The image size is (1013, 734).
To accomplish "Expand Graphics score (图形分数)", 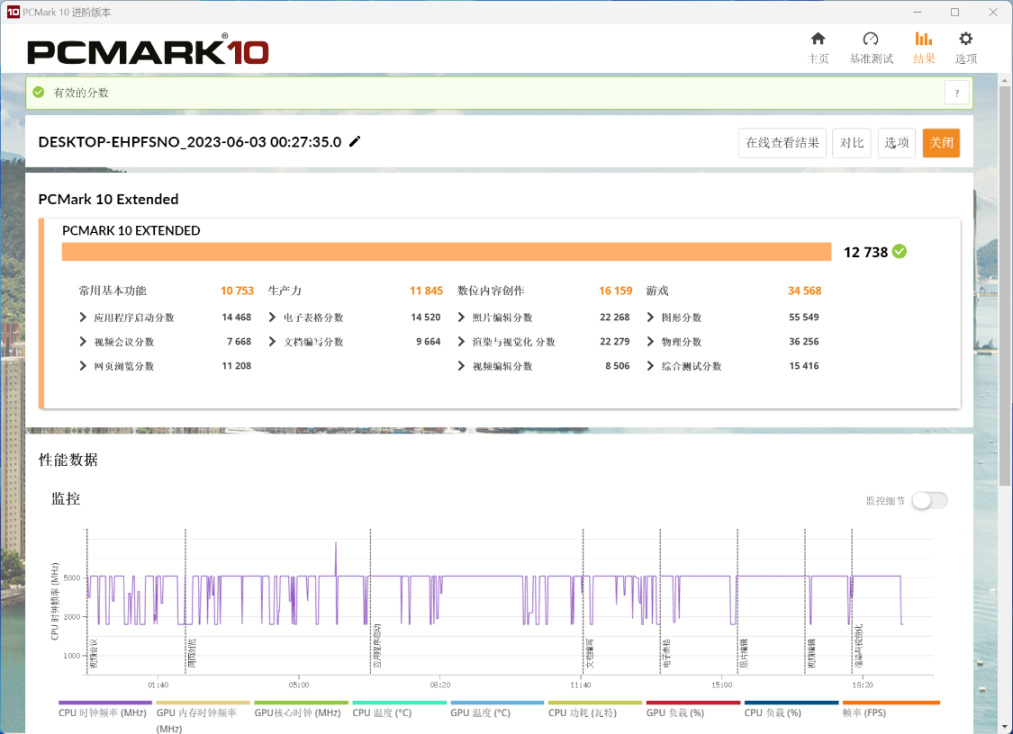I will pyautogui.click(x=650, y=317).
